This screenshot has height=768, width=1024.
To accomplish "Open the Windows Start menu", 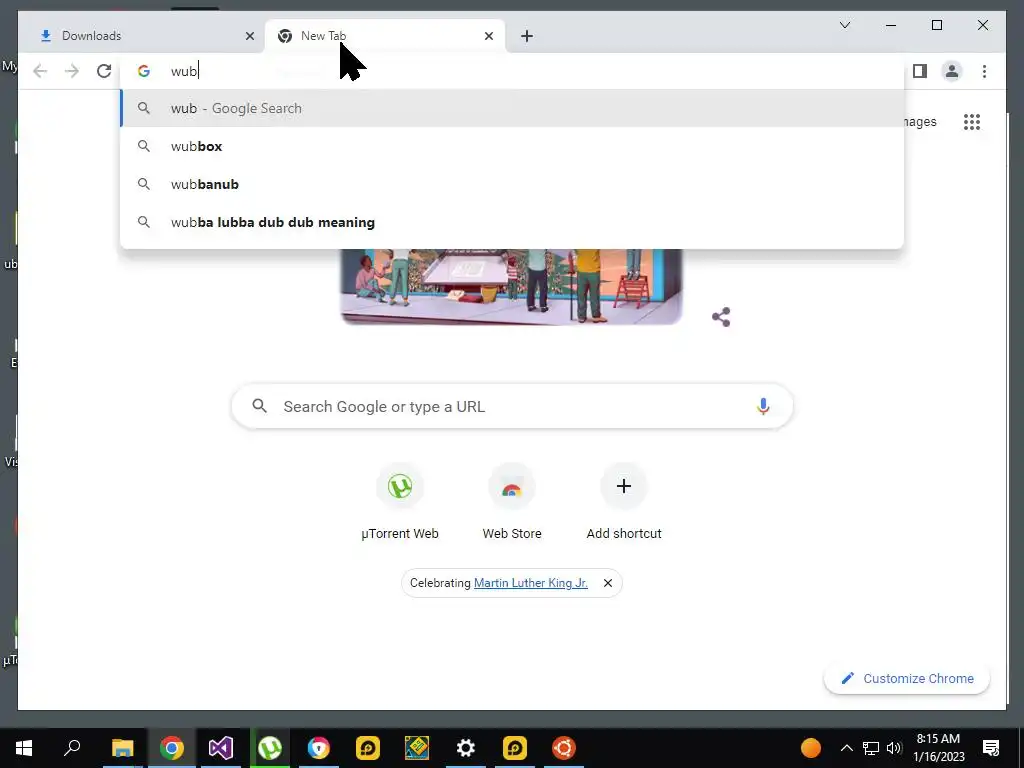I will [24, 748].
